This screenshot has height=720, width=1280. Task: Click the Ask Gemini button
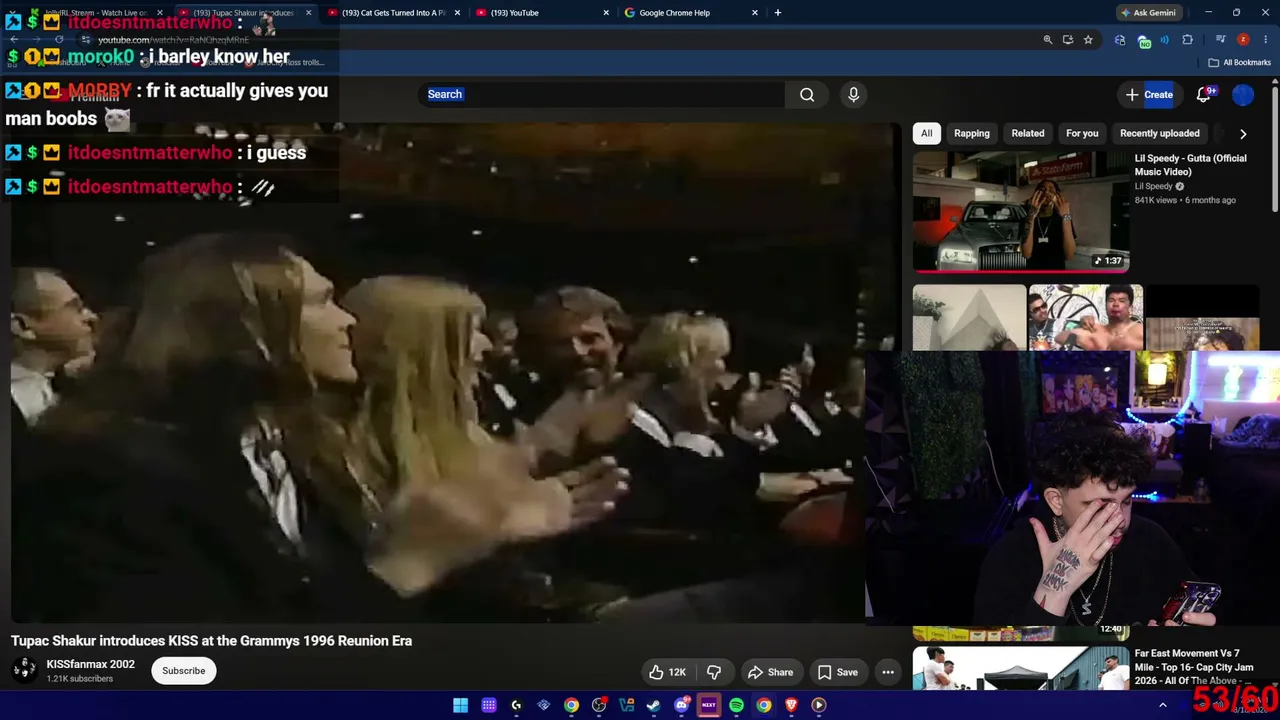[x=1147, y=13]
